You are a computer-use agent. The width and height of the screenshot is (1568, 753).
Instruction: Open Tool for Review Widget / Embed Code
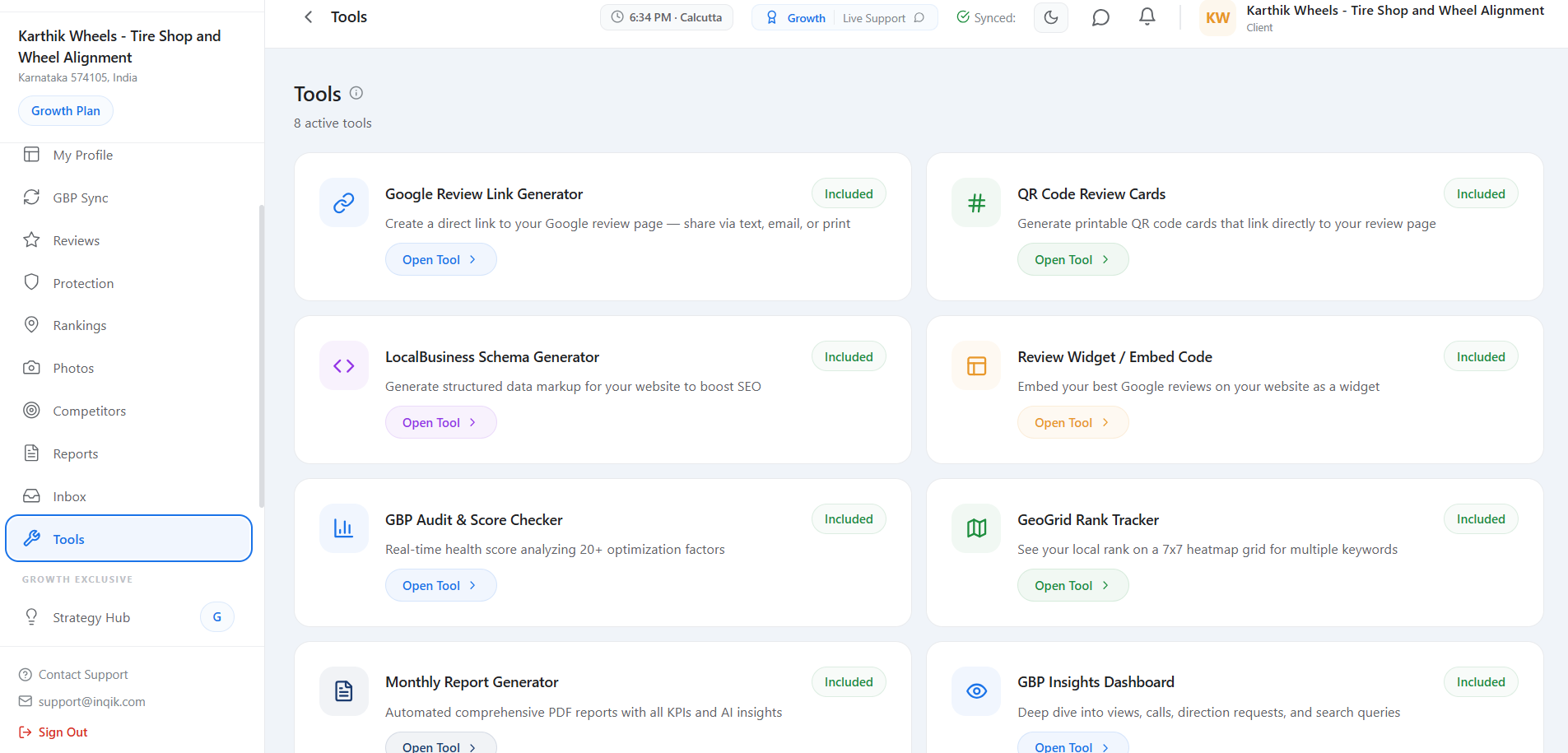tap(1072, 422)
